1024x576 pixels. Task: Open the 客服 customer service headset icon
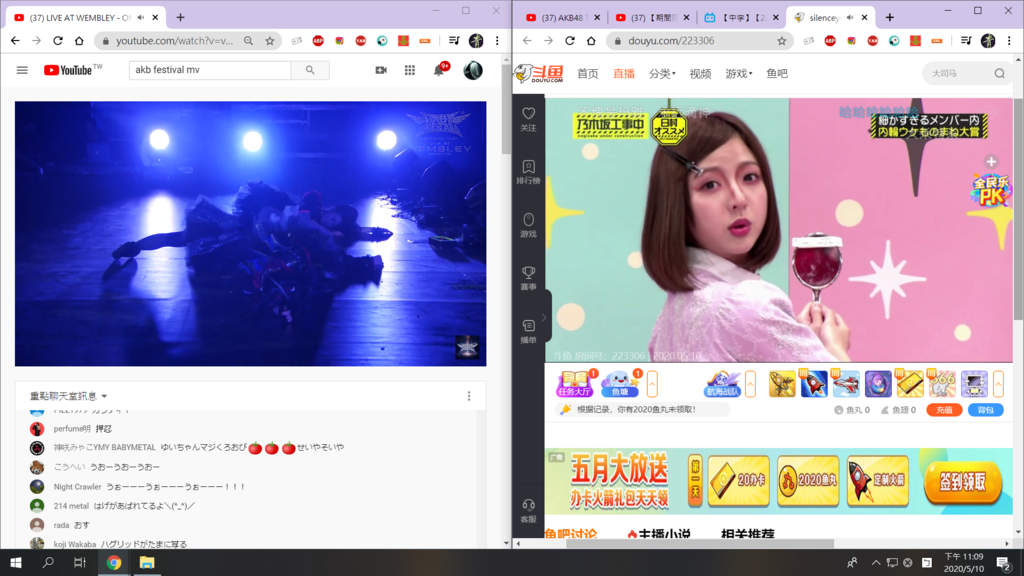(x=528, y=510)
